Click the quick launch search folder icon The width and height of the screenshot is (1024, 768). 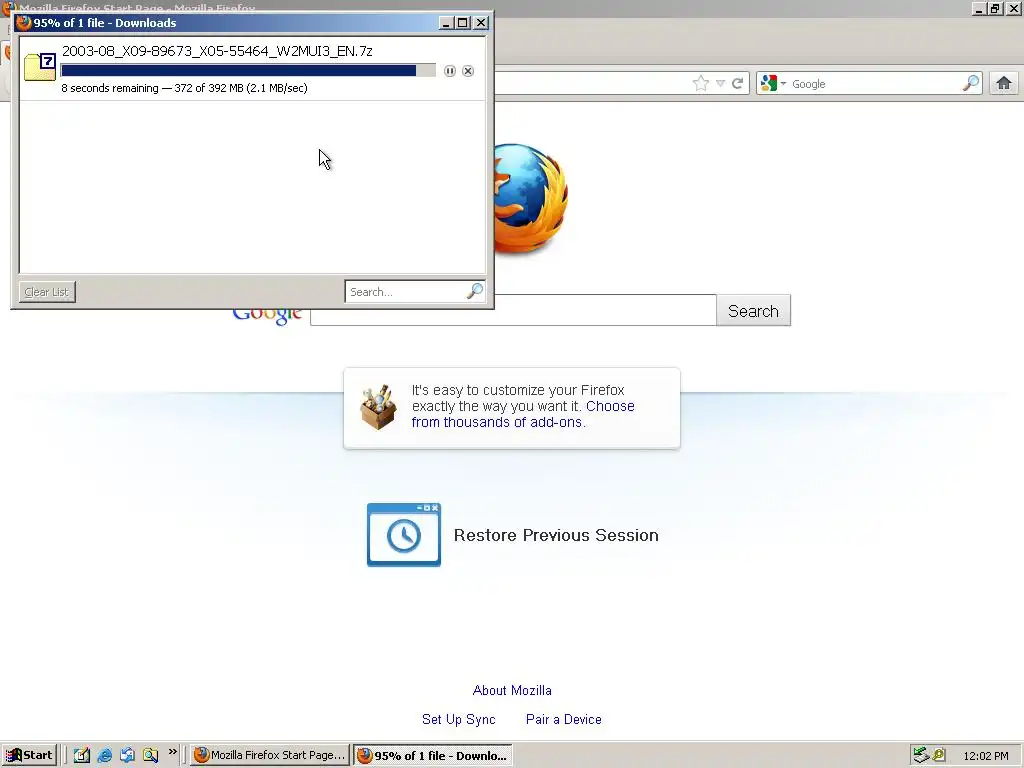[x=150, y=756]
